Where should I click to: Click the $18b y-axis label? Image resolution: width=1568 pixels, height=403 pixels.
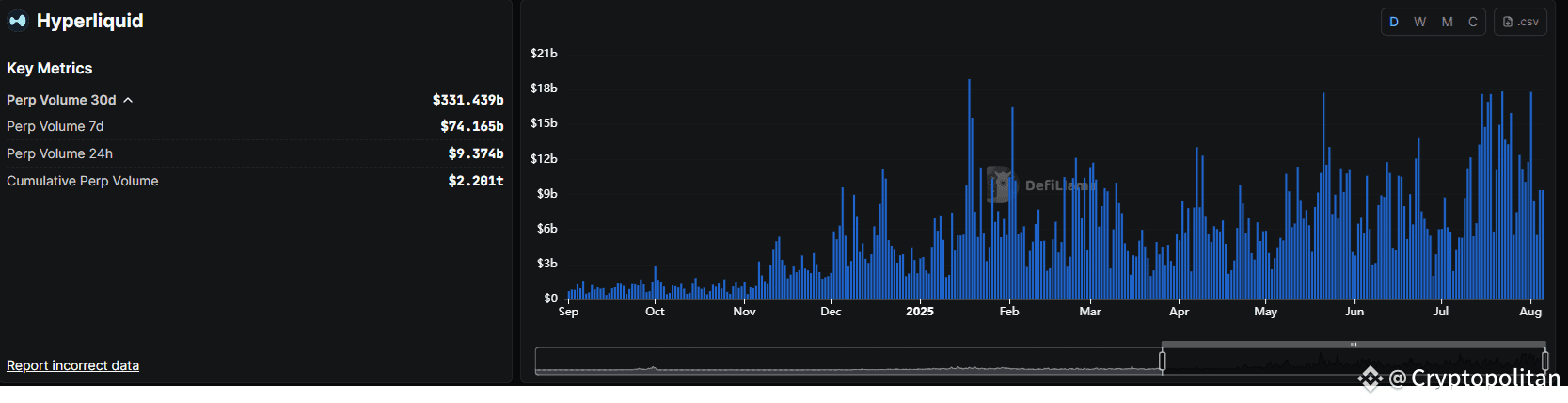[x=544, y=89]
